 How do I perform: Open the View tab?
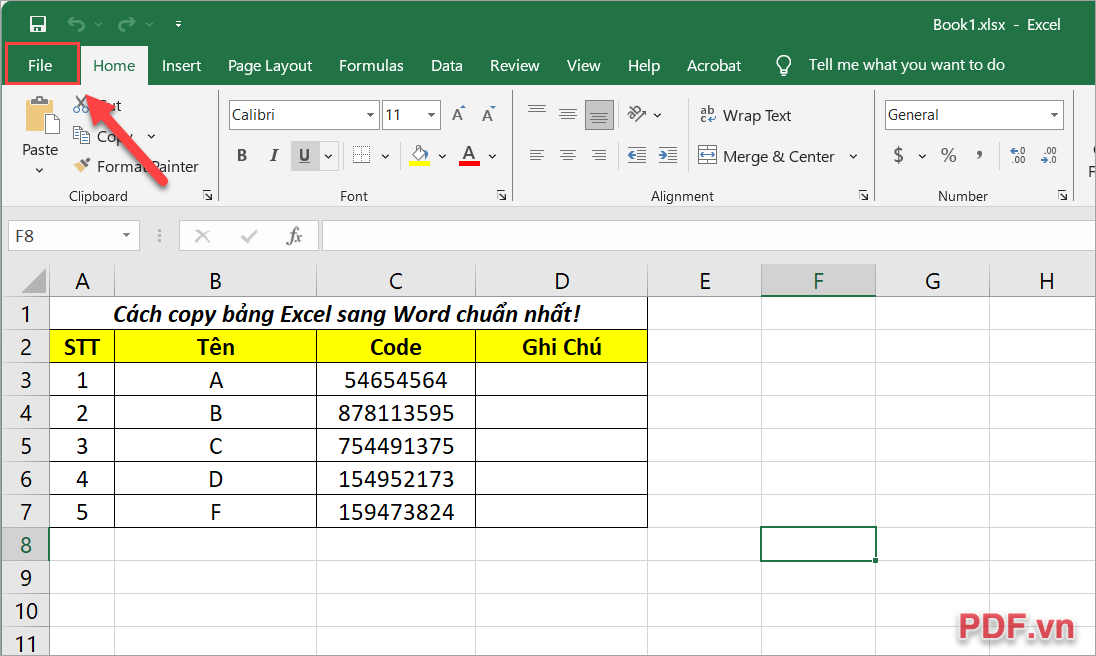coord(583,66)
